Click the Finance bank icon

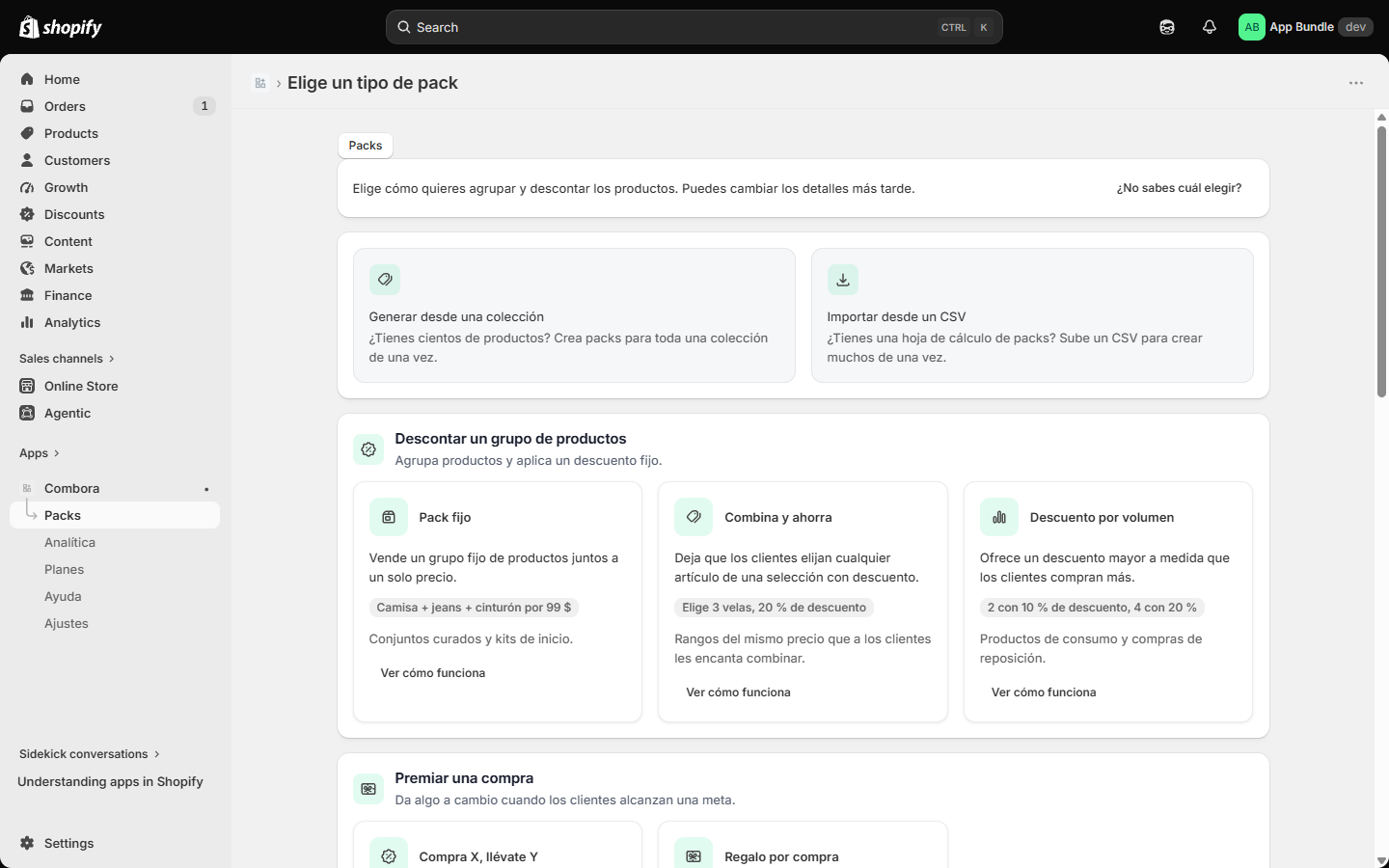click(x=27, y=295)
